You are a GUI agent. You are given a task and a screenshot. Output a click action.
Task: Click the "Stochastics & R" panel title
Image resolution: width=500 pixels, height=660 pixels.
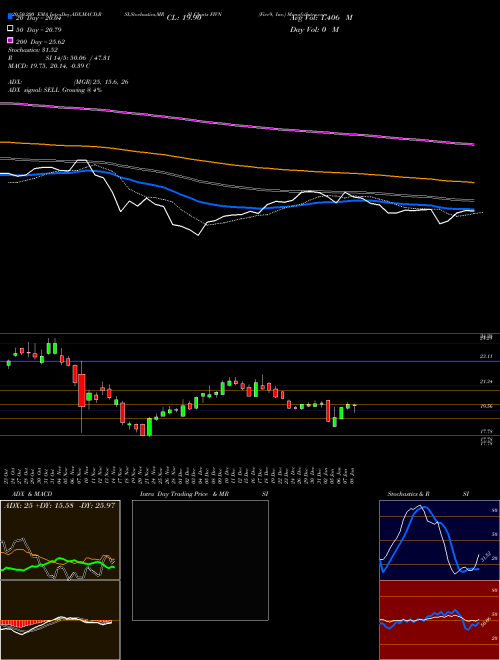tap(408, 494)
